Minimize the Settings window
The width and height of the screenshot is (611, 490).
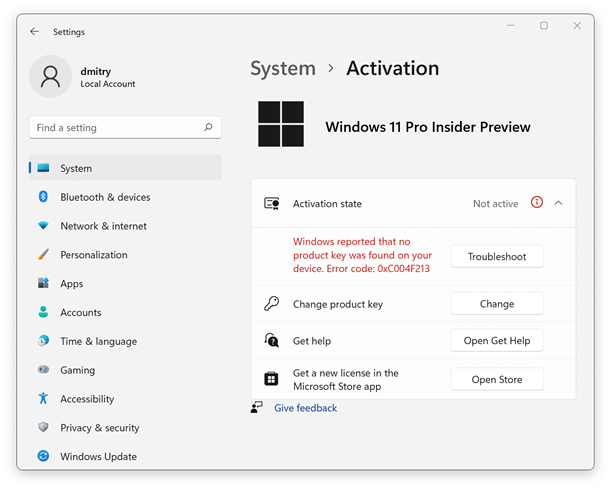511,26
